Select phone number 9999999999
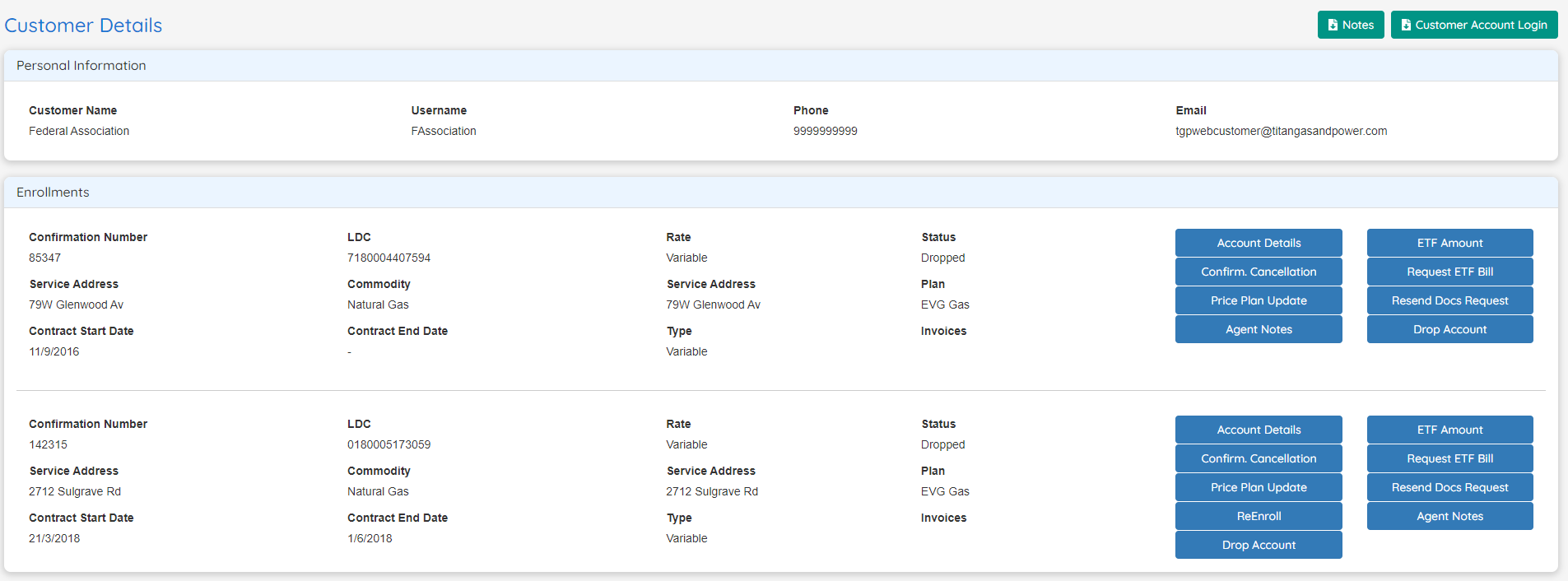Viewport: 1568px width, 581px height. tap(826, 131)
